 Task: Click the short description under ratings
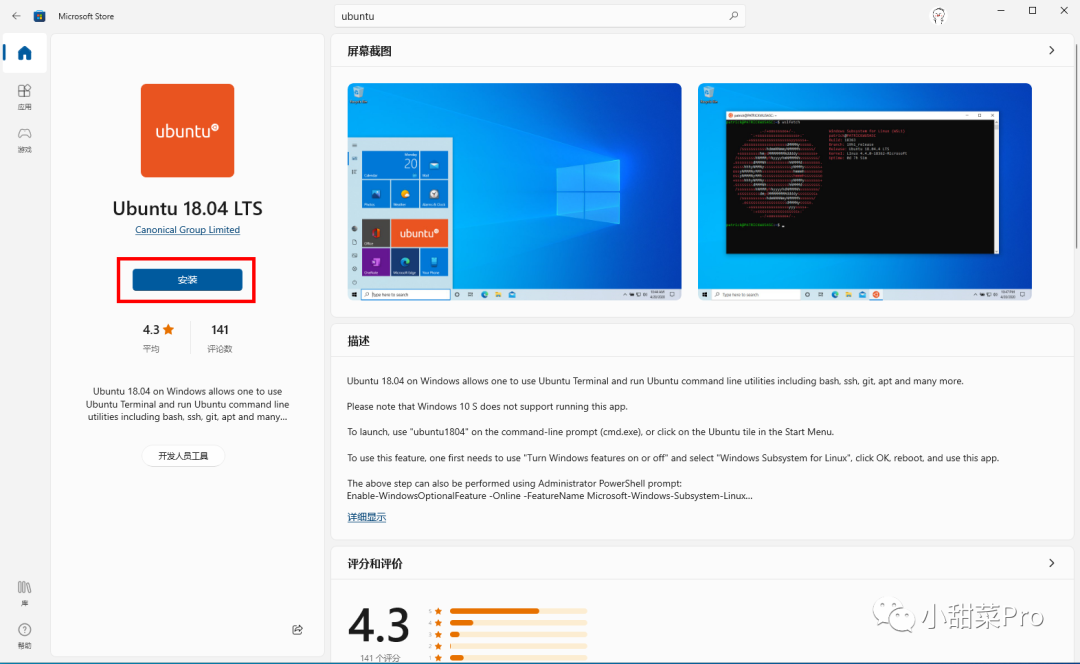pyautogui.click(x=187, y=404)
